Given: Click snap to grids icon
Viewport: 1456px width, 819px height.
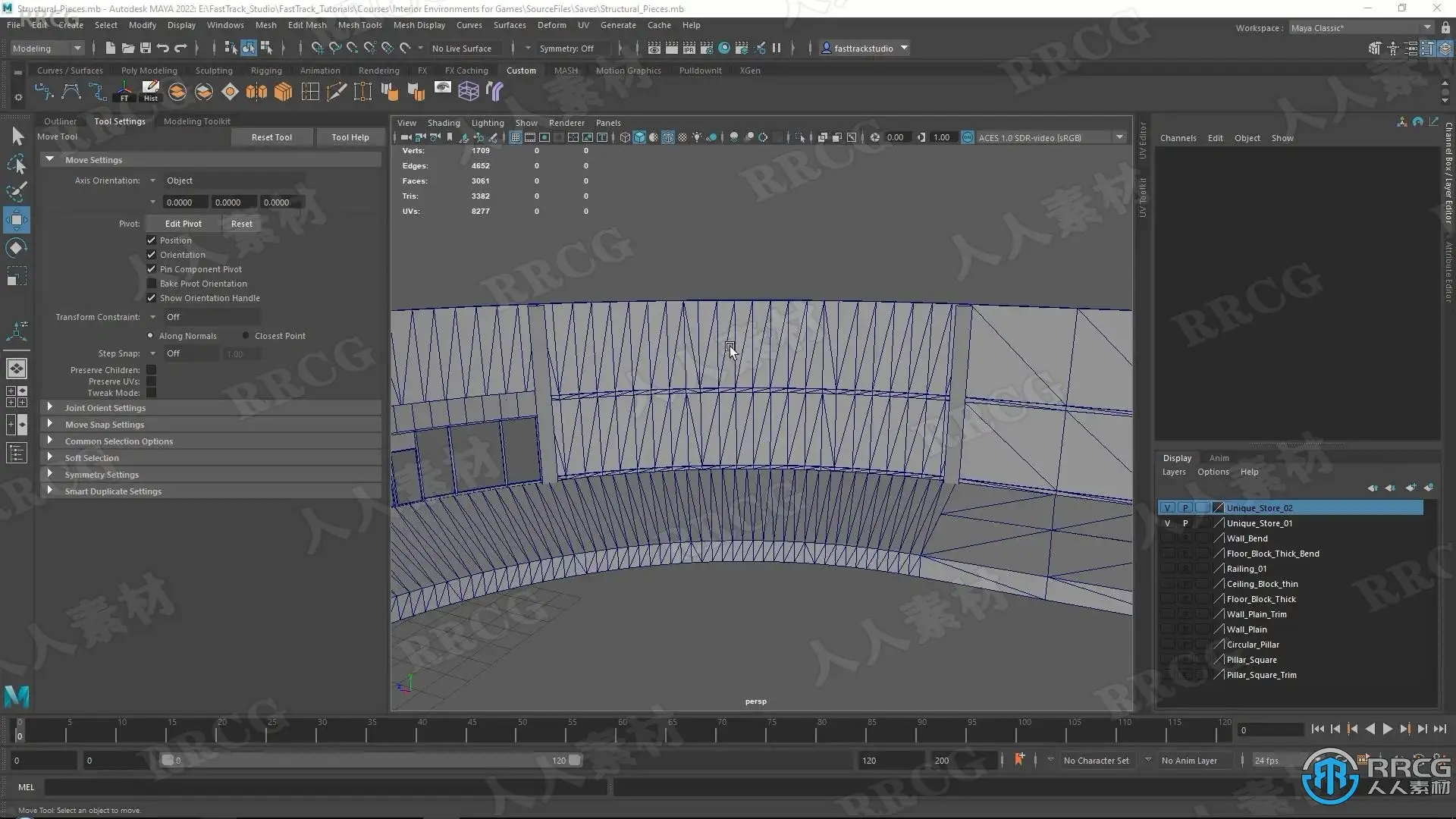Looking at the screenshot, I should [317, 48].
